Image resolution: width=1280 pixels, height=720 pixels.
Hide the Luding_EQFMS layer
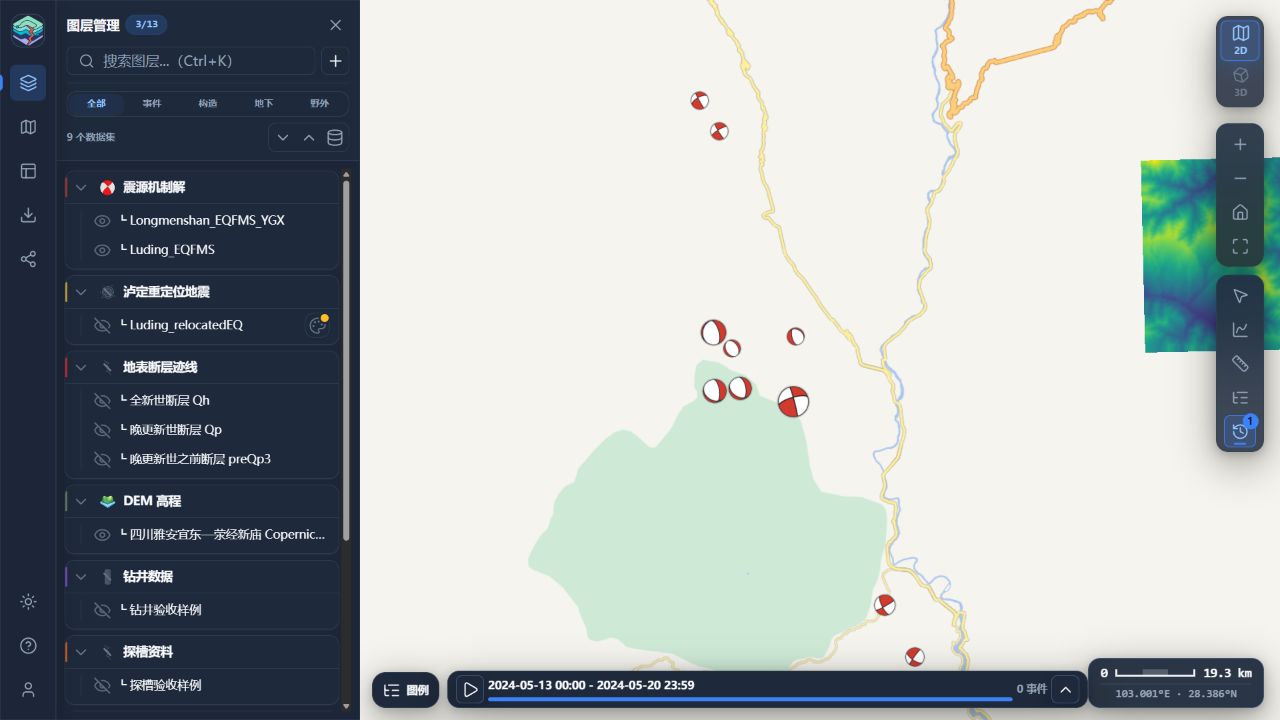[x=102, y=250]
